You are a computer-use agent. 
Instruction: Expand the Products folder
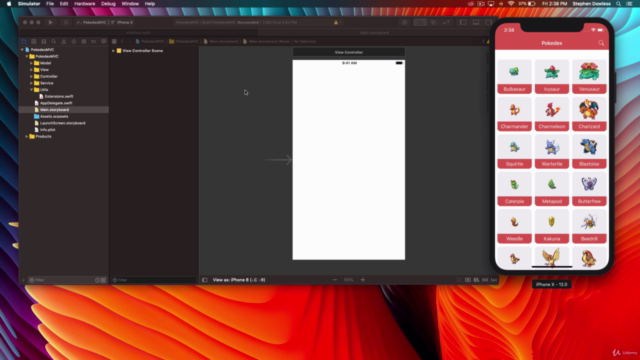click(27, 136)
